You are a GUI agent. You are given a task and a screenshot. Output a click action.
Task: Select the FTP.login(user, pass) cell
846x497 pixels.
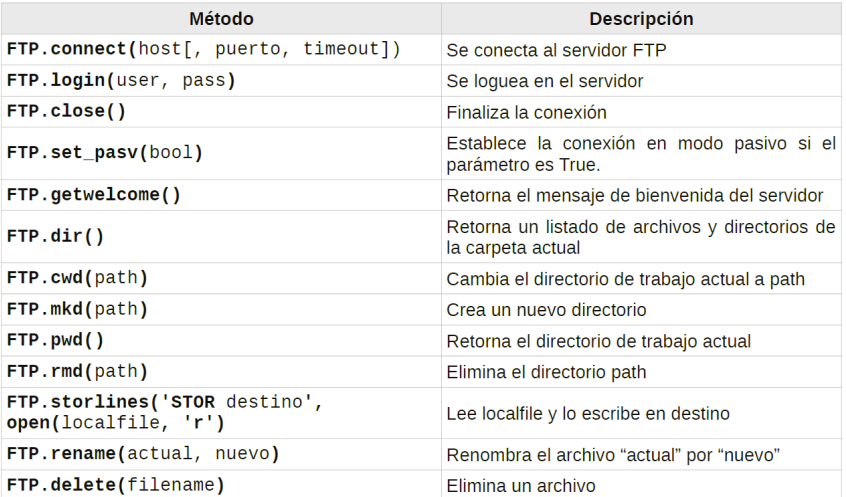point(121,81)
